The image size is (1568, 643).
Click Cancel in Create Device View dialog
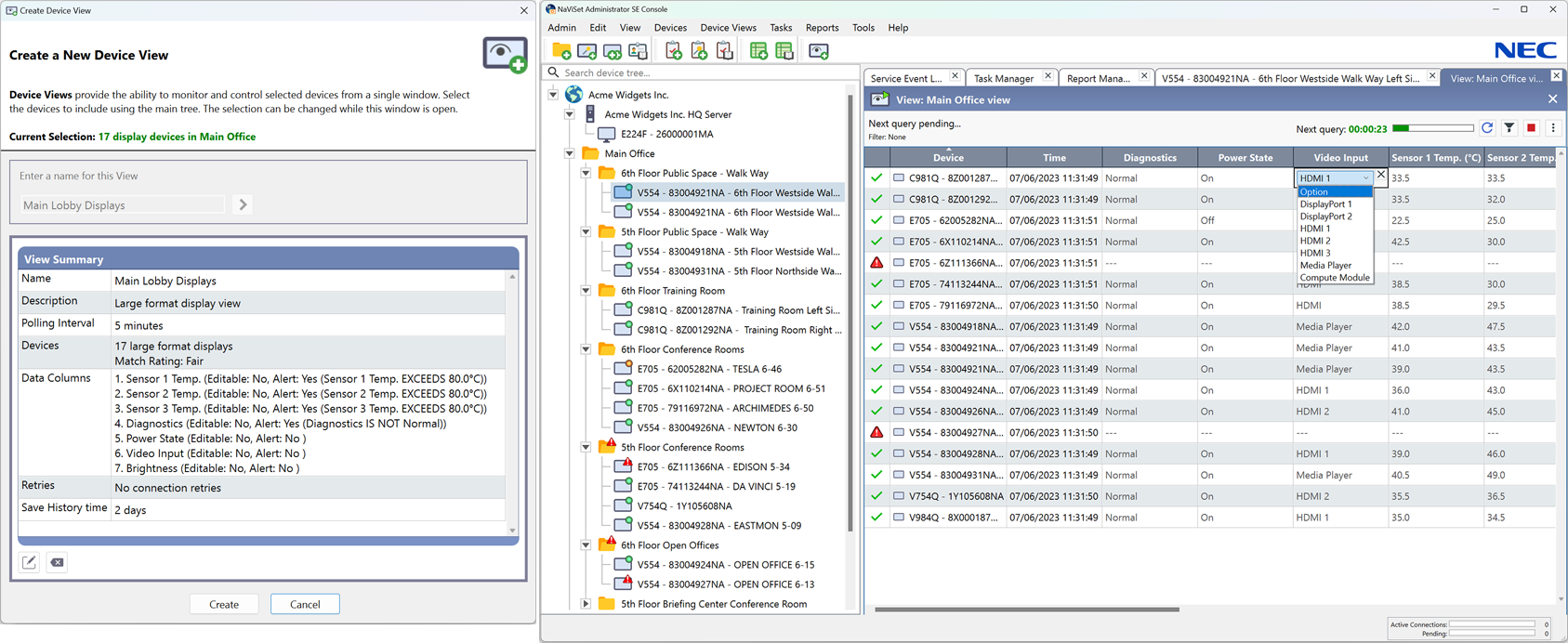[305, 604]
